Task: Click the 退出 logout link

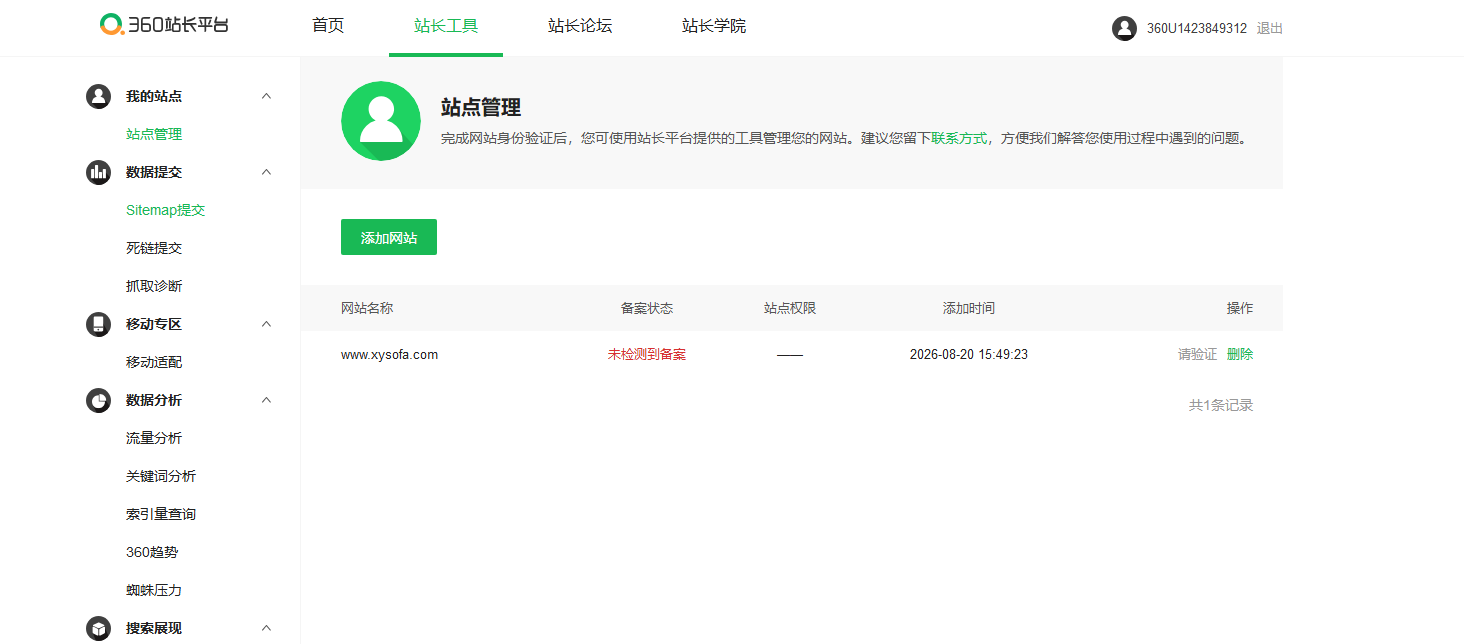Action: (x=1270, y=28)
